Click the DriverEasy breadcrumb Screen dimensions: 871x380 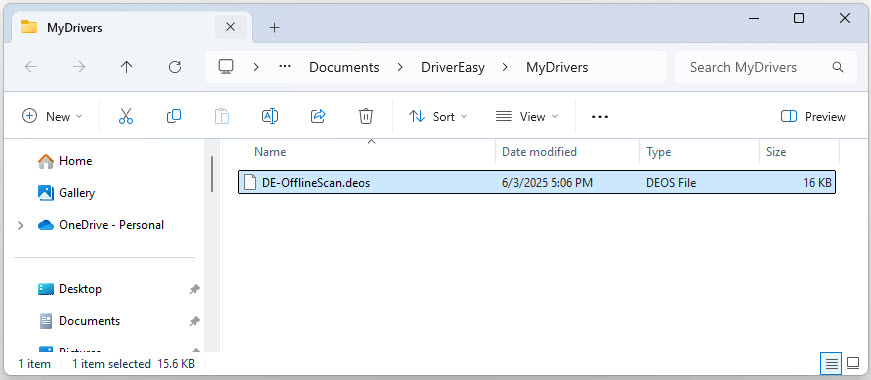453,67
